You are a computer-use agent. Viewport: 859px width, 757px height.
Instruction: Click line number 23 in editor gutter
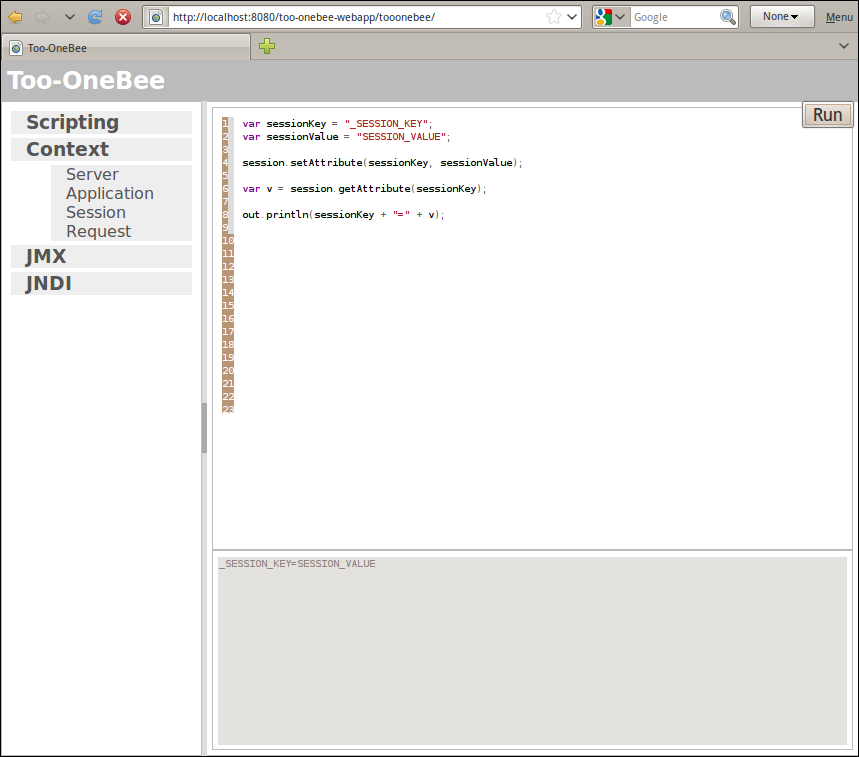pyautogui.click(x=228, y=409)
